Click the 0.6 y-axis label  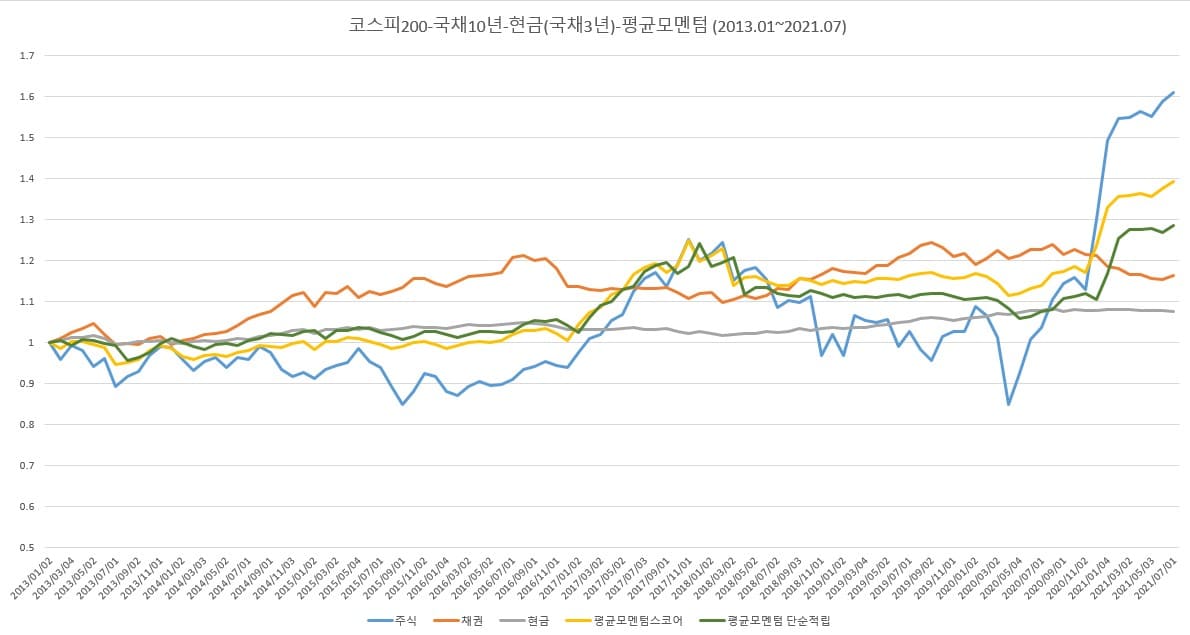[x=27, y=506]
